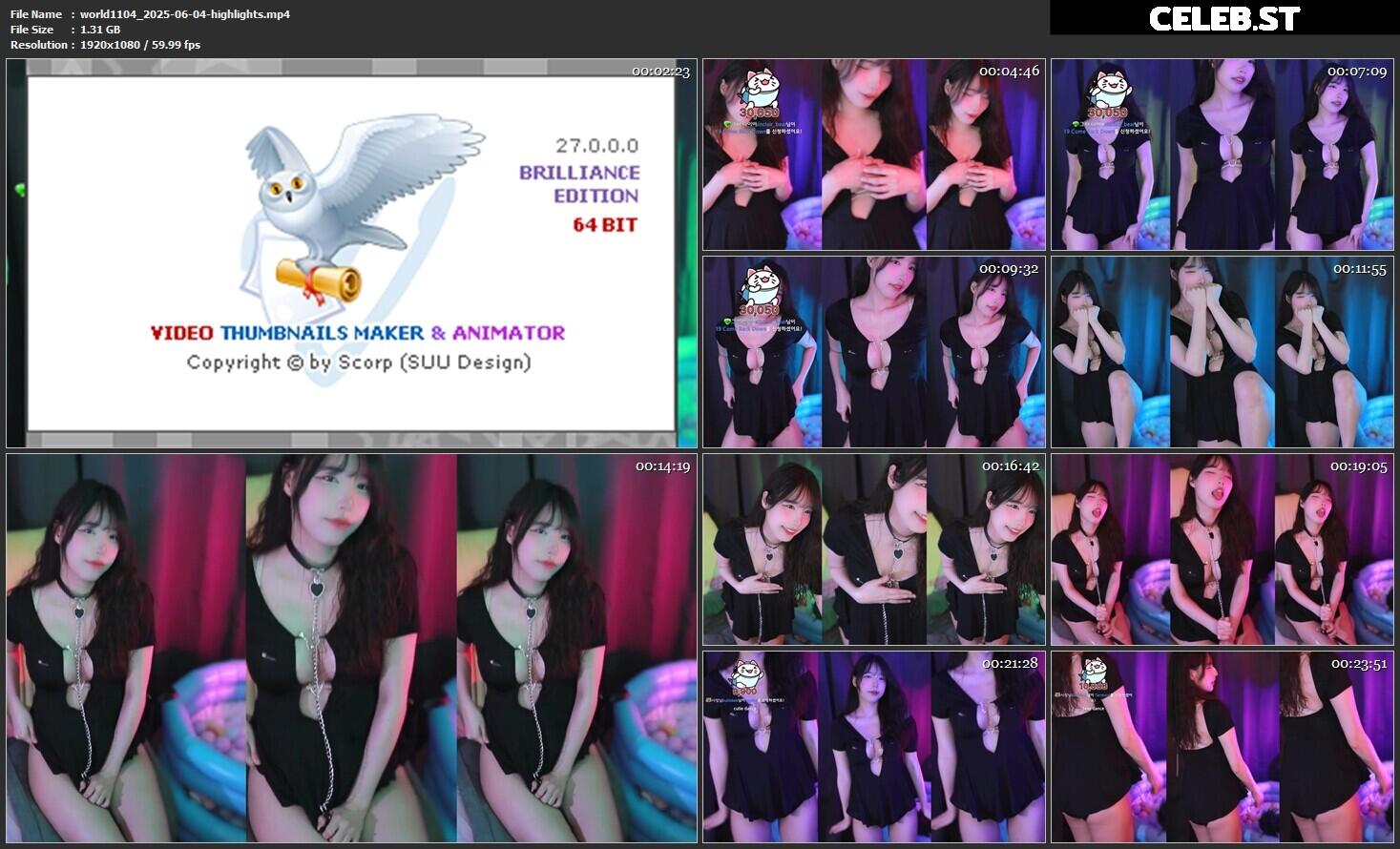Click the golden scroll under the owl
The width and height of the screenshot is (1400, 849).
[320, 280]
